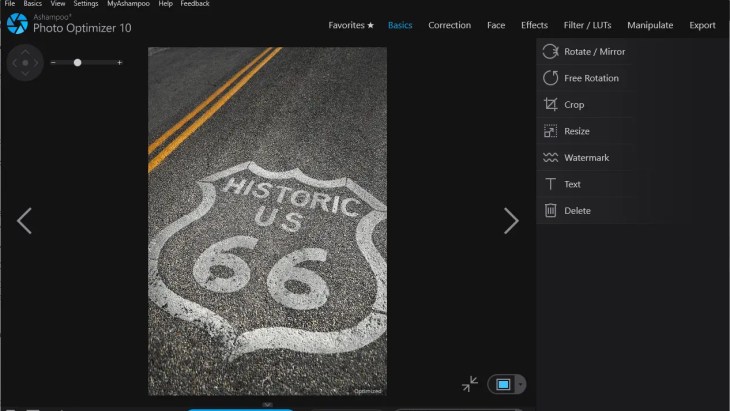Go to the next image with right arrow

[x=511, y=221]
